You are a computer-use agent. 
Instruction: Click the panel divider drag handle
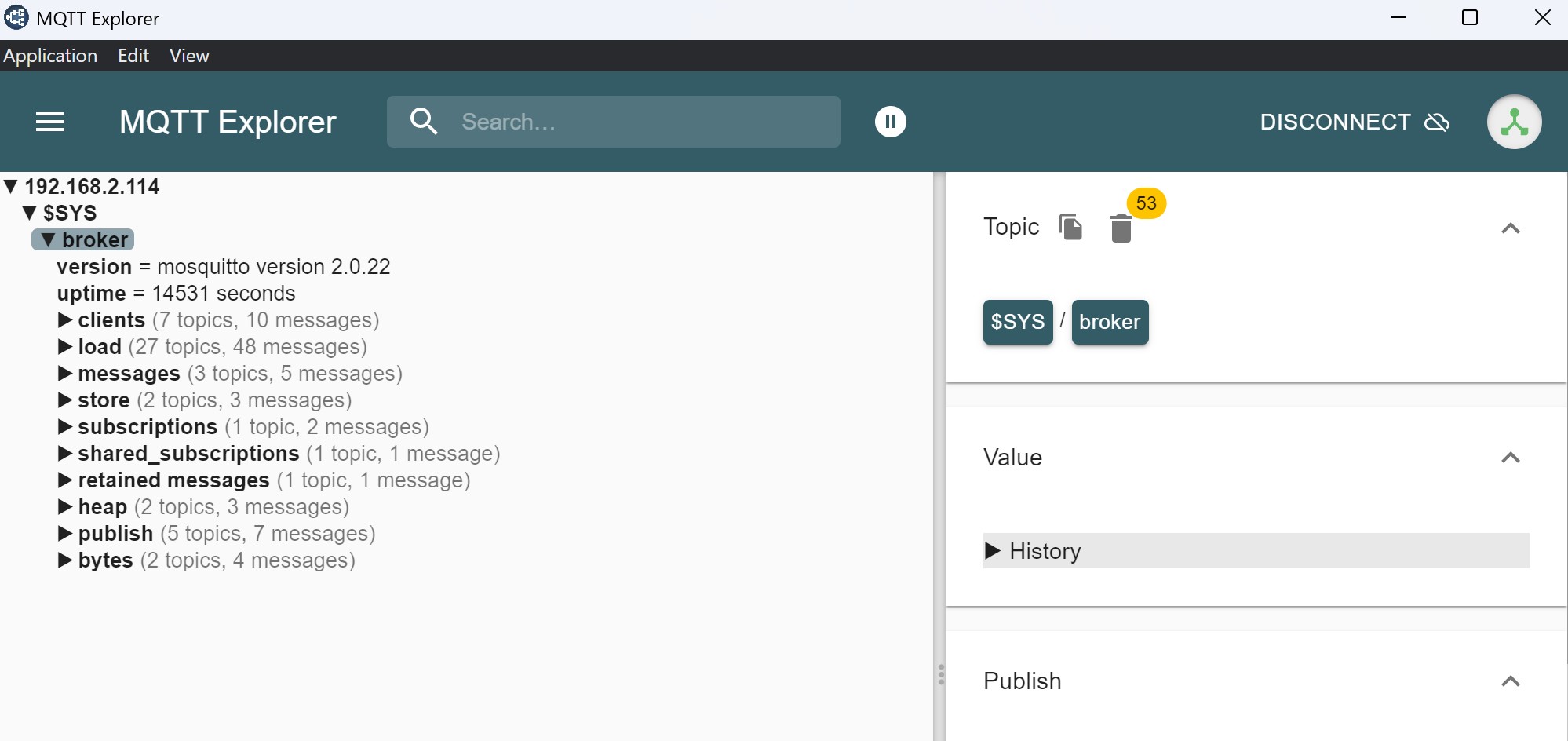940,675
